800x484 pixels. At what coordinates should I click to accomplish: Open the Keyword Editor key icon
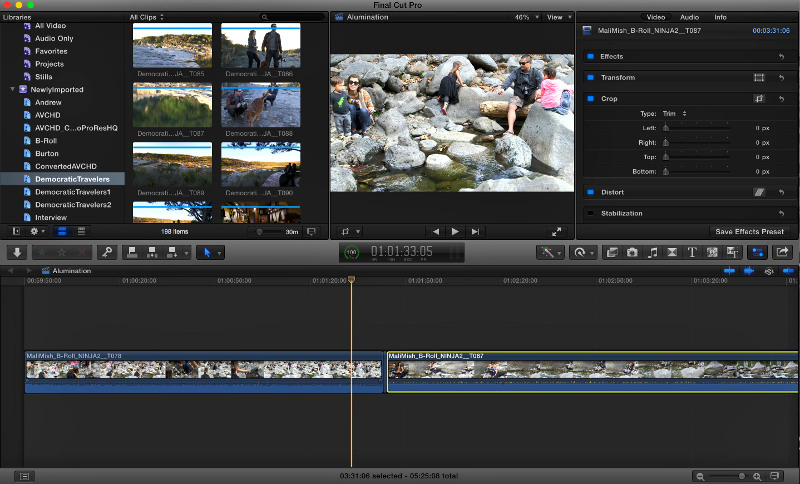point(107,253)
